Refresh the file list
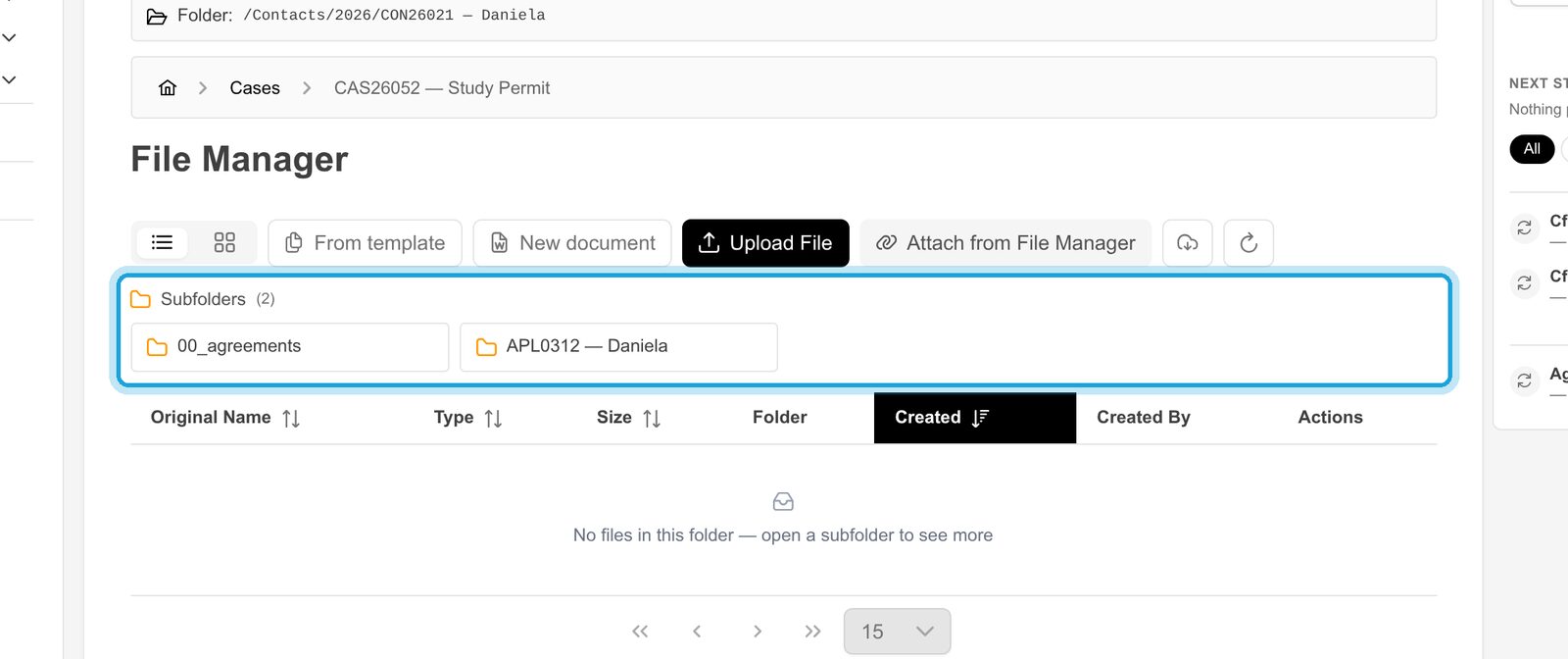1568x659 pixels. tap(1249, 243)
